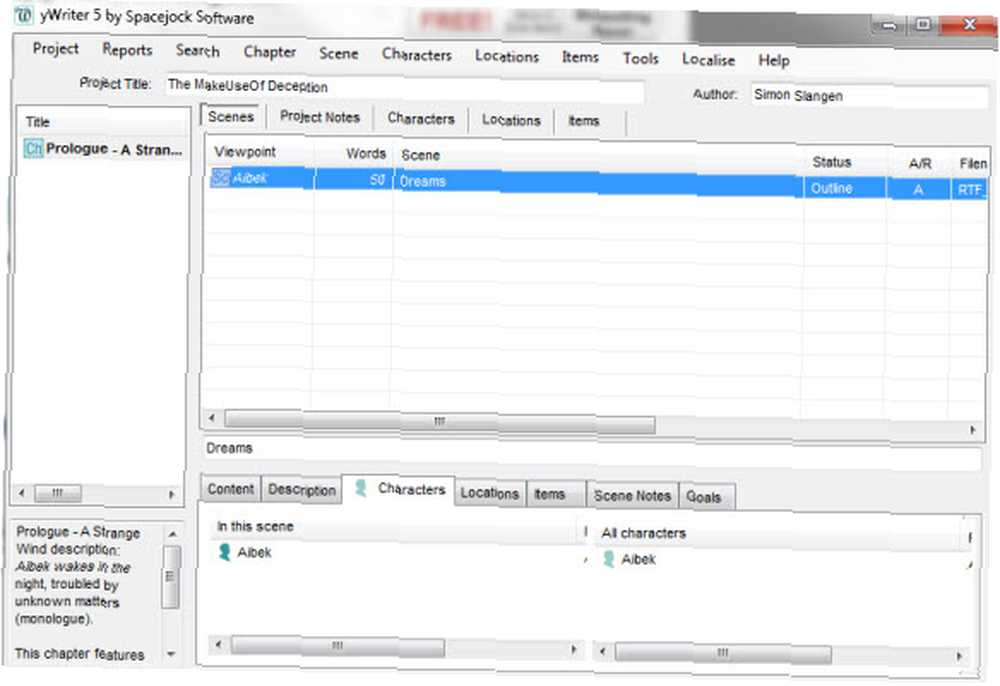Sort scenes by the Scene column header
The height and width of the screenshot is (686, 1000).
pyautogui.click(x=598, y=157)
